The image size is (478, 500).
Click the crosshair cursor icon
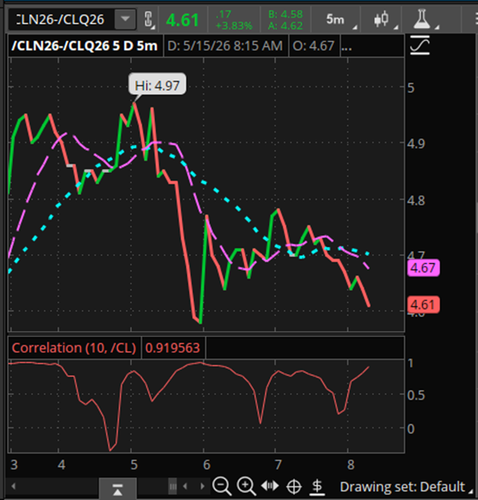point(294,487)
